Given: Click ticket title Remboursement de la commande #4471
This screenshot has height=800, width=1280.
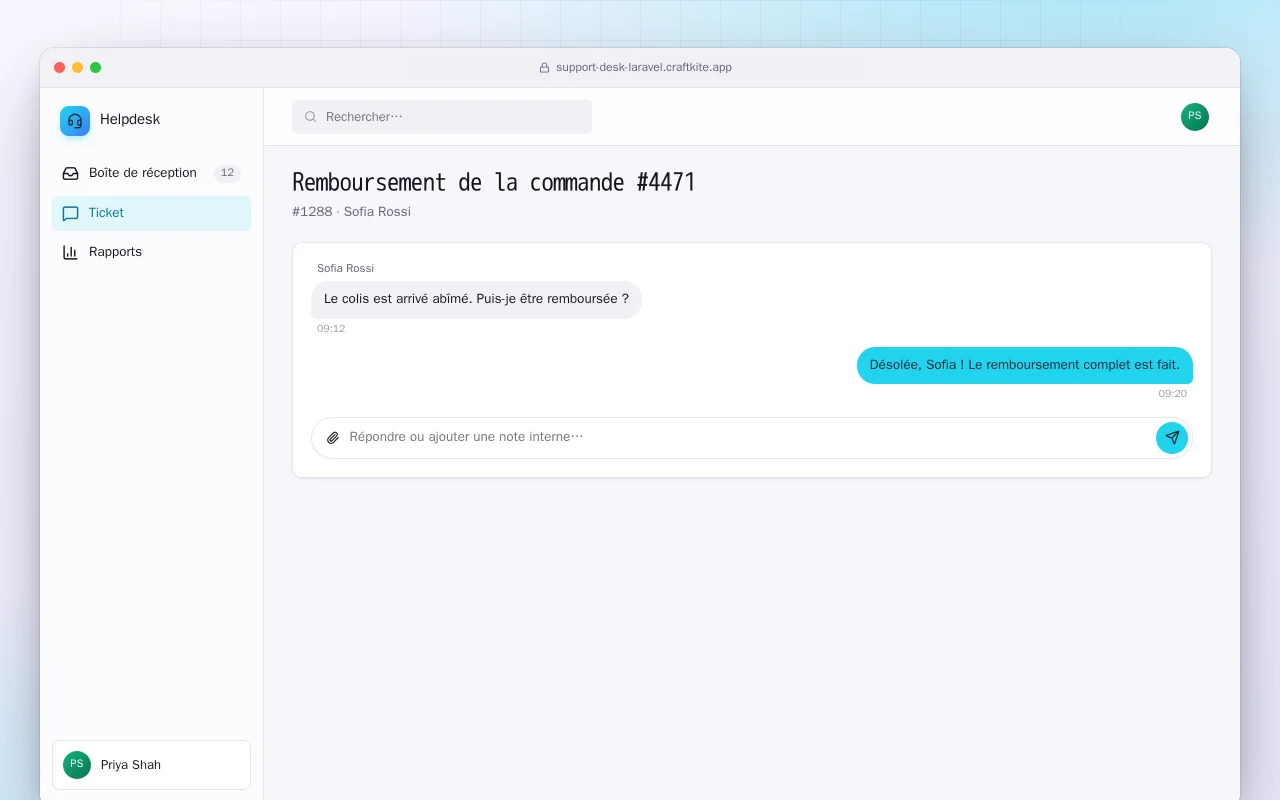Looking at the screenshot, I should [494, 182].
